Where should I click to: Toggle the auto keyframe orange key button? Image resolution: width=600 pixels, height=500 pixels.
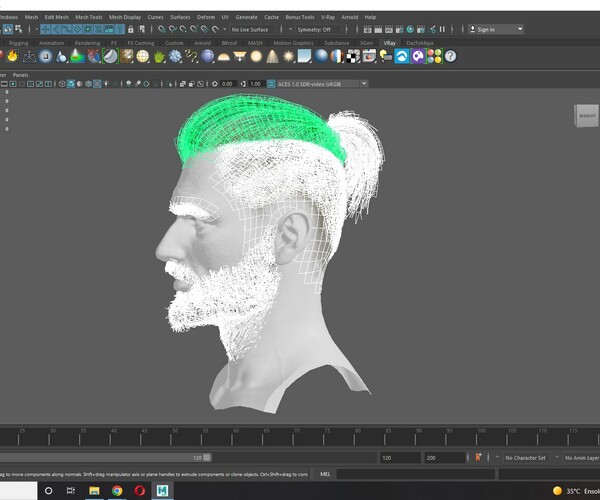(478, 457)
